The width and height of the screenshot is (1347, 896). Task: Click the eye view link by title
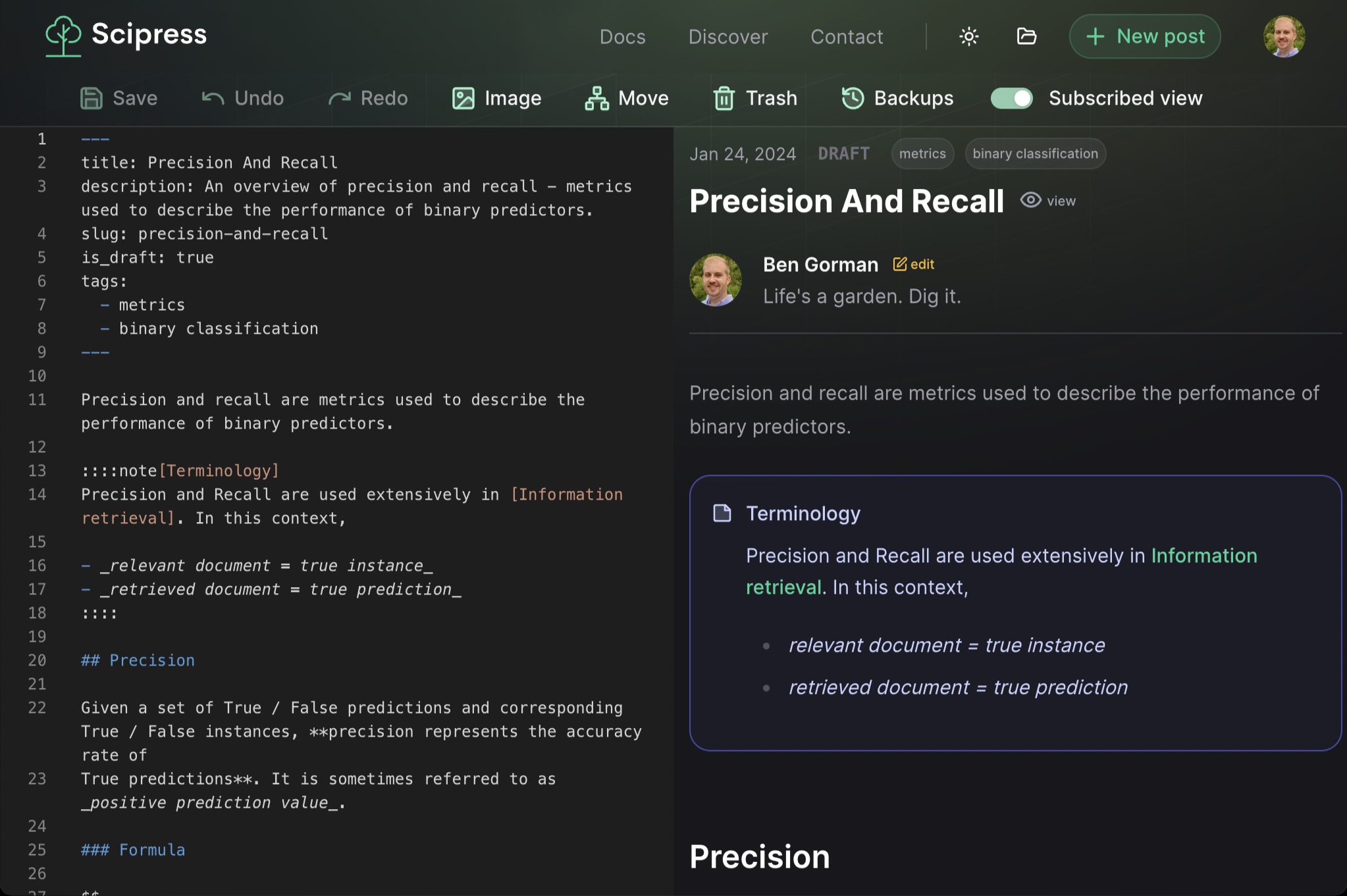1048,200
